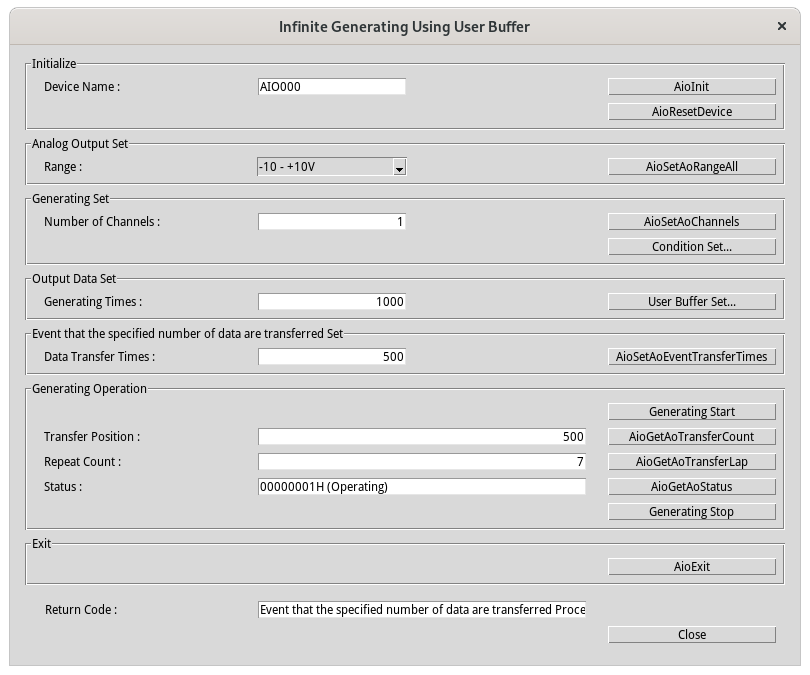Open the Condition Set dialog
The height and width of the screenshot is (675, 810).
691,247
